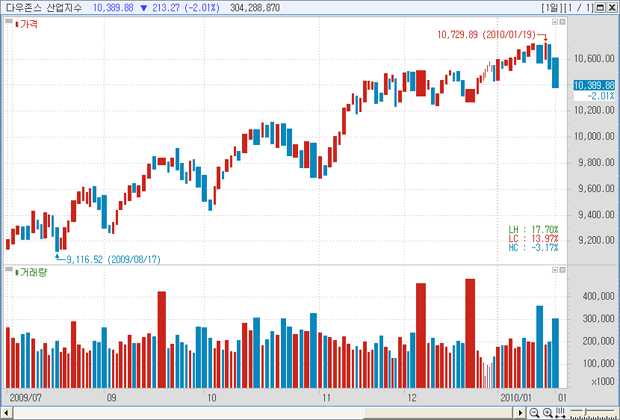Click the high marker 10,729.89 (2010/01/19)
This screenshot has height=420, width=620.
(x=488, y=34)
